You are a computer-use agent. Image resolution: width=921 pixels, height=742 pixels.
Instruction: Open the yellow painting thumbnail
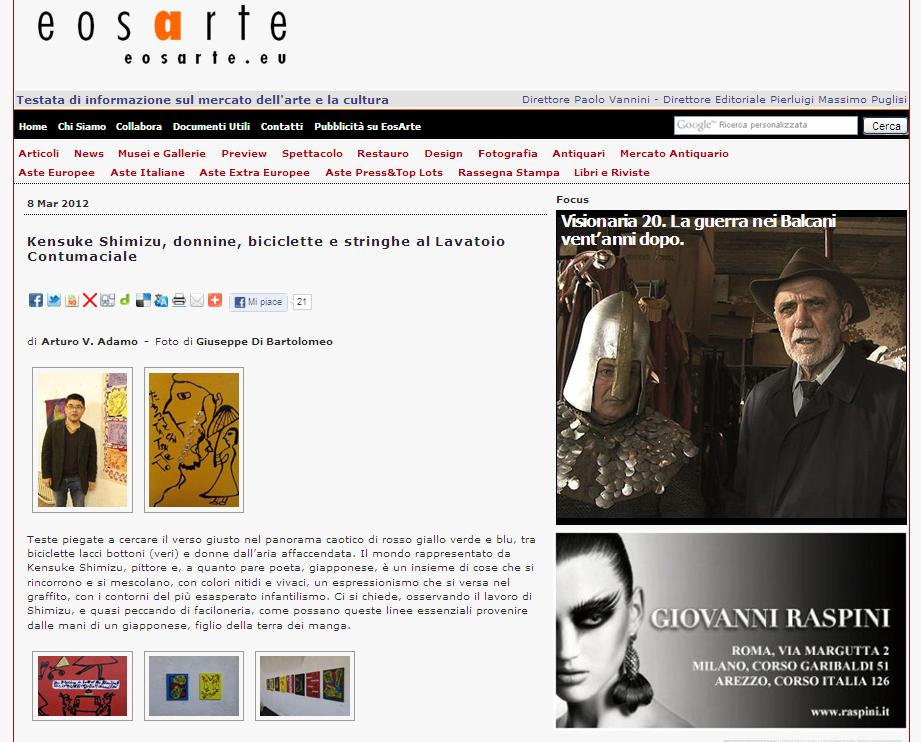click(194, 440)
